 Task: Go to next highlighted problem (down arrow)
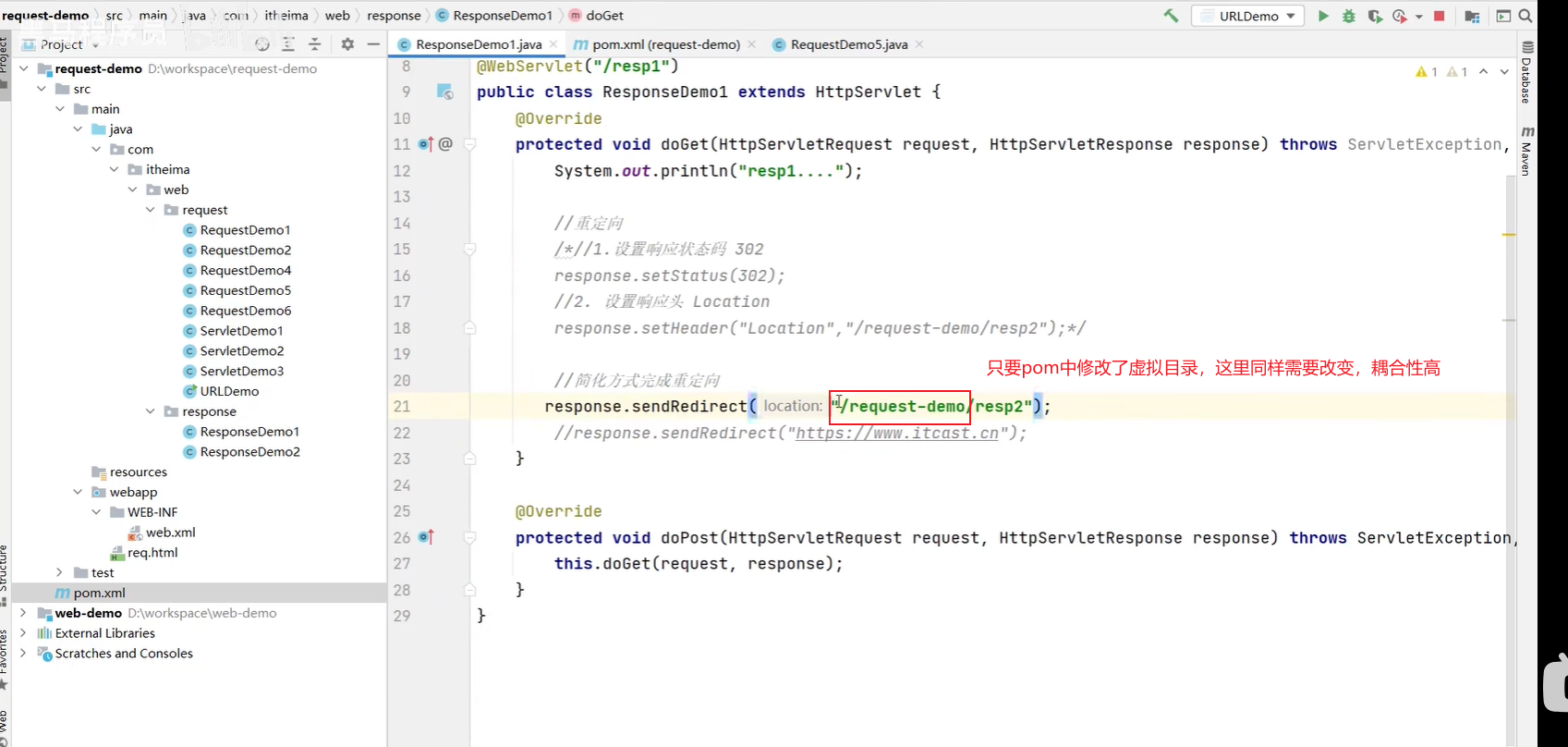tap(1504, 71)
